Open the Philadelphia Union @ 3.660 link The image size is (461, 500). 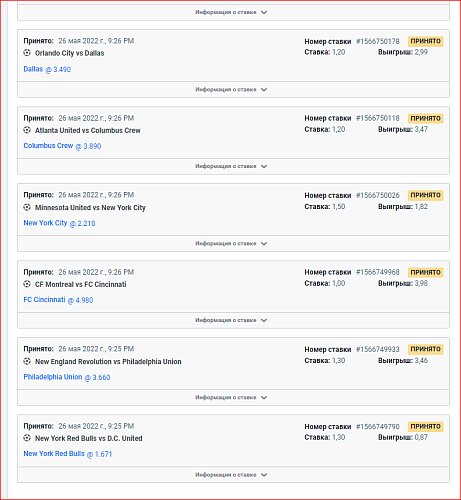pyautogui.click(x=67, y=377)
